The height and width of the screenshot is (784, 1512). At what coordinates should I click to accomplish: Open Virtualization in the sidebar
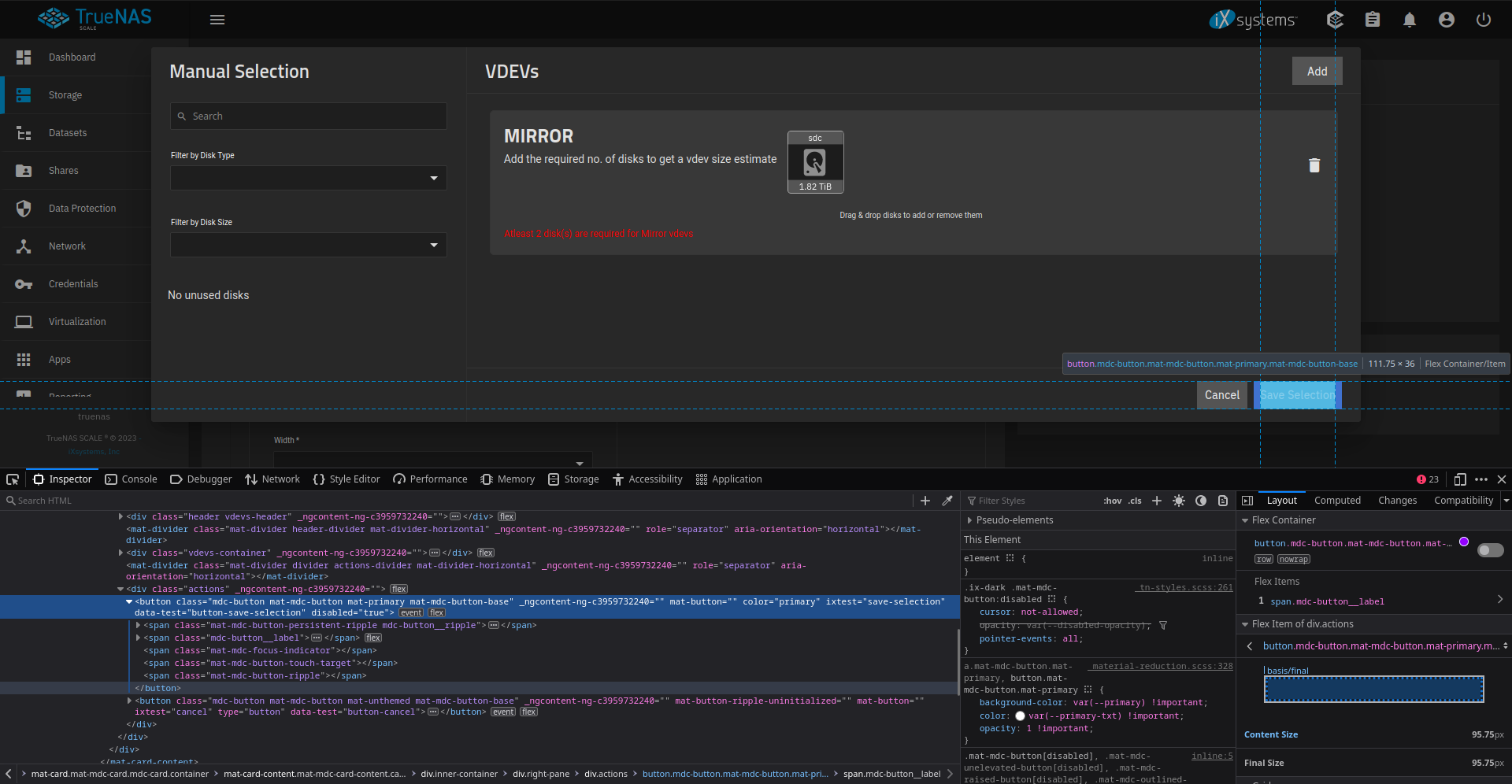76,322
